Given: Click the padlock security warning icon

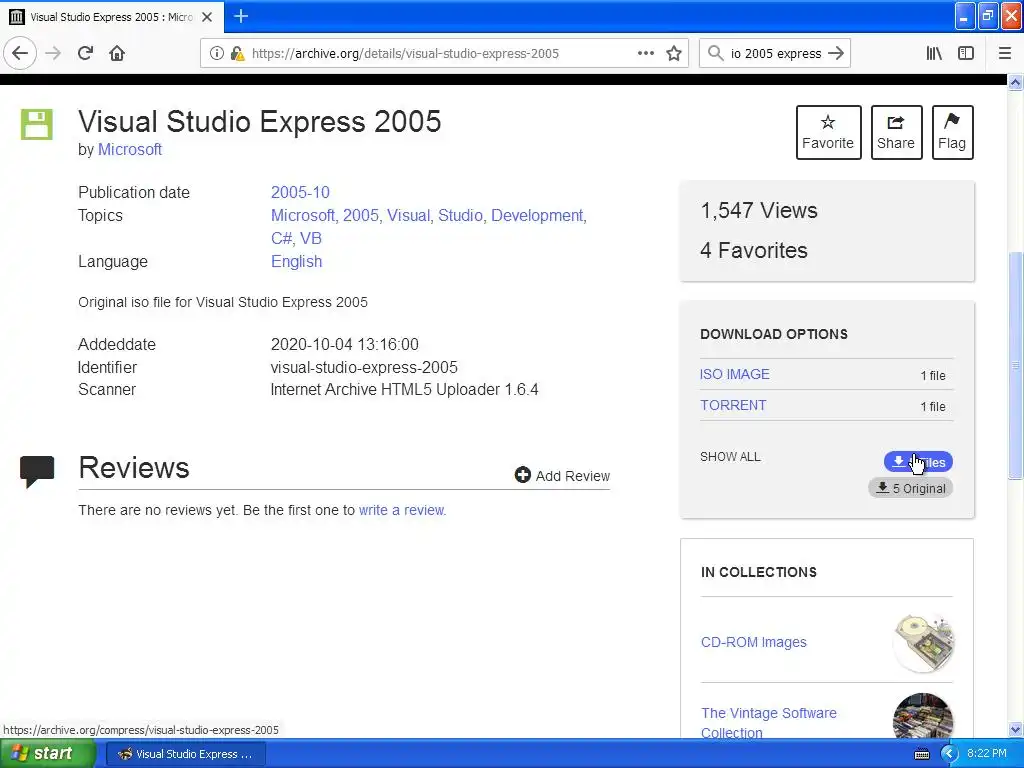Looking at the screenshot, I should pyautogui.click(x=237, y=53).
